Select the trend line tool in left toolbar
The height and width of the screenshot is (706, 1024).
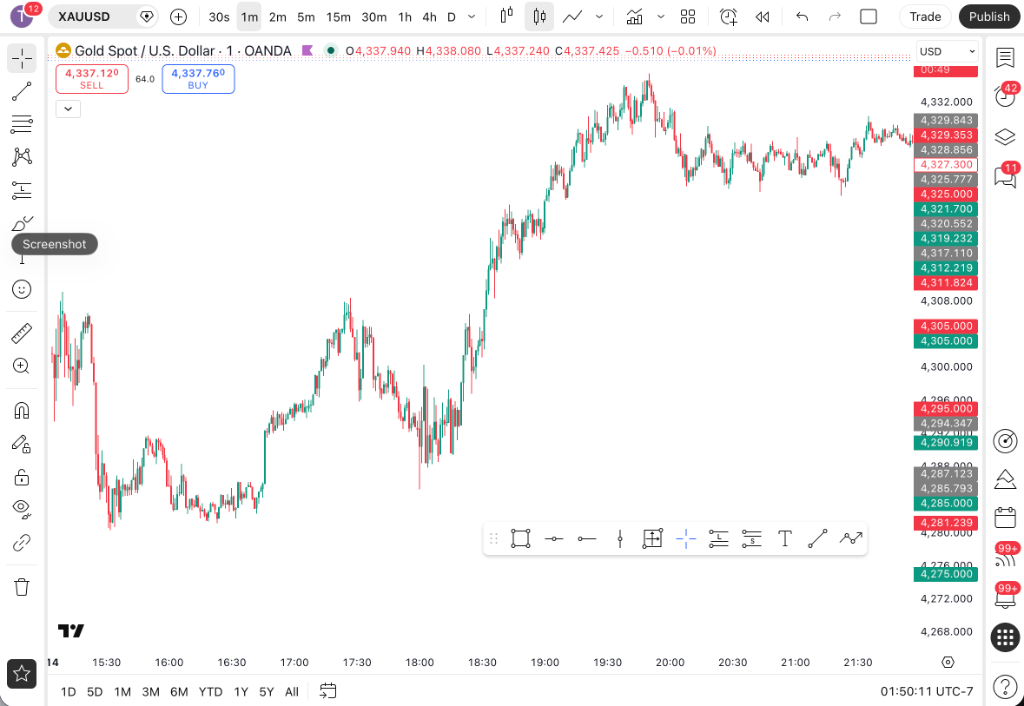pyautogui.click(x=22, y=91)
